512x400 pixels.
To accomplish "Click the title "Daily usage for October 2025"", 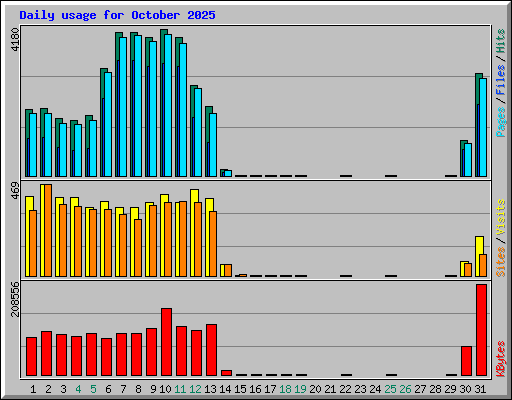I will pyautogui.click(x=117, y=15).
